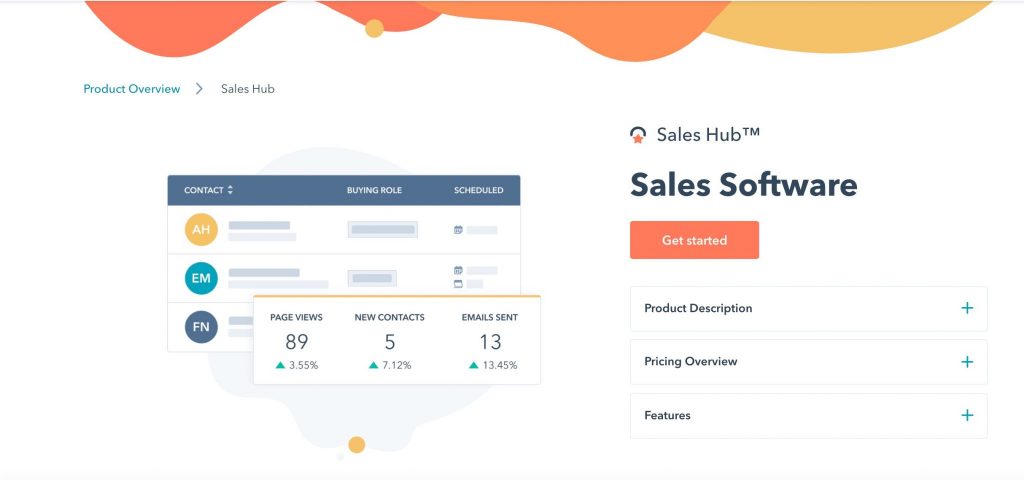Click the EM contact avatar
The image size is (1024, 480).
201,278
